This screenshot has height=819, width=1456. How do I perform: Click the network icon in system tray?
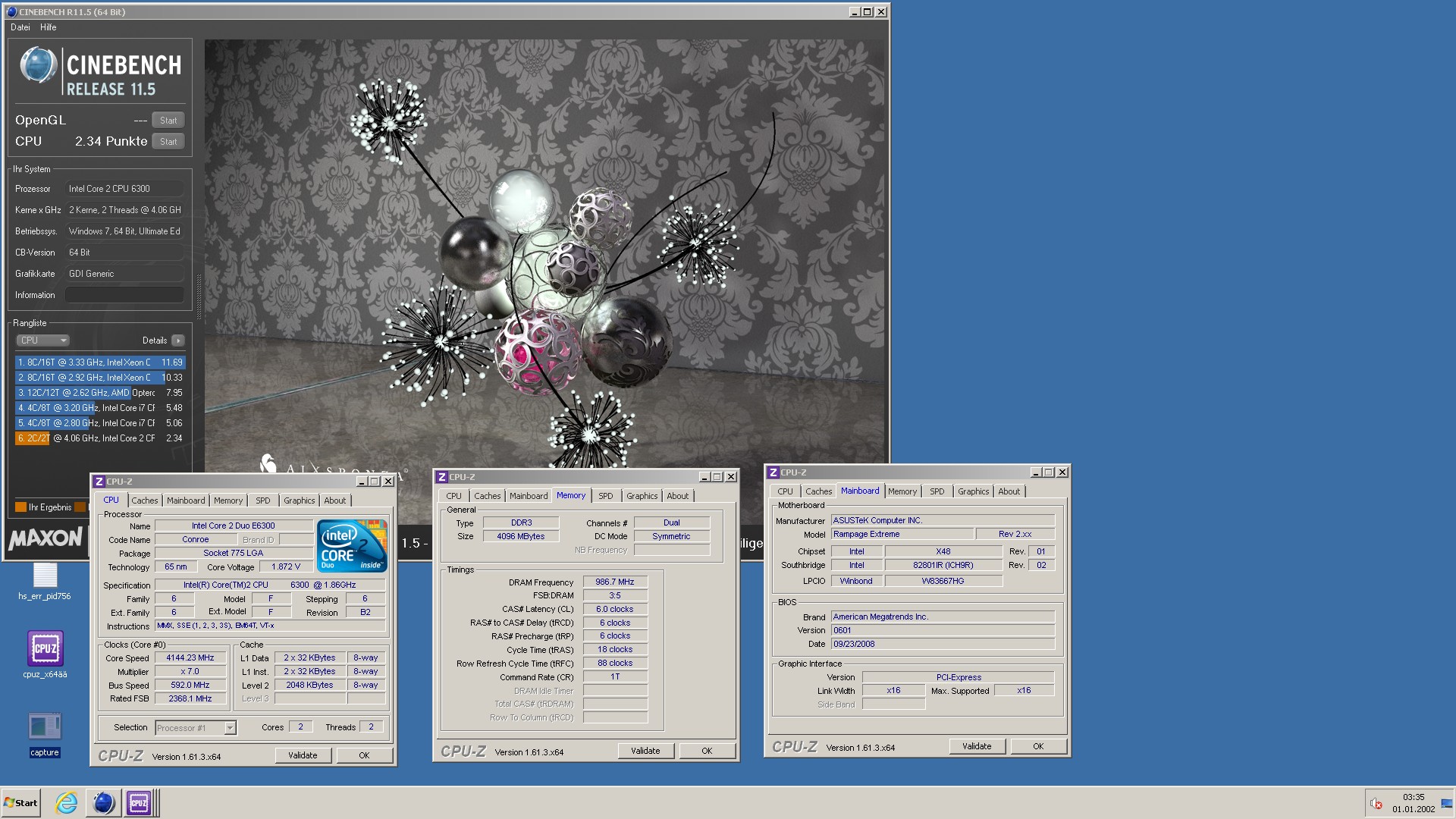pos(1447,803)
